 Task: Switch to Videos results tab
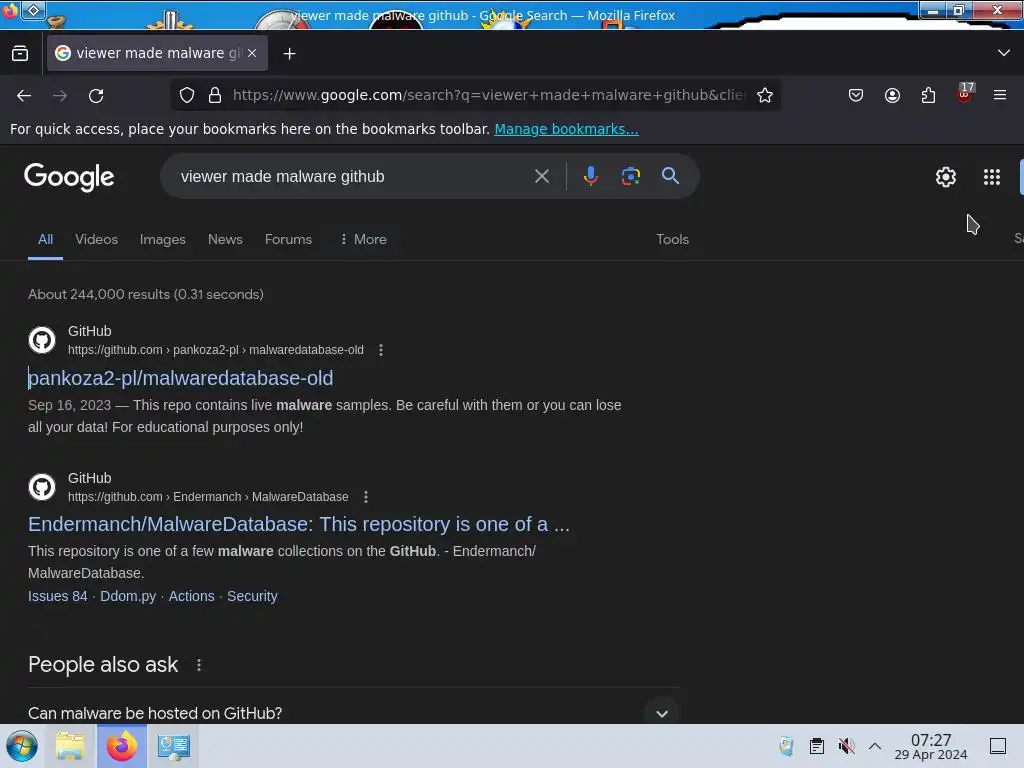click(96, 240)
